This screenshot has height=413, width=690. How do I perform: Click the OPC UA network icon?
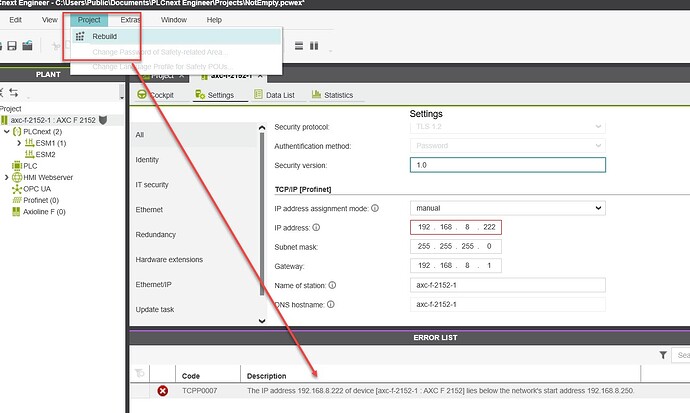(17, 189)
